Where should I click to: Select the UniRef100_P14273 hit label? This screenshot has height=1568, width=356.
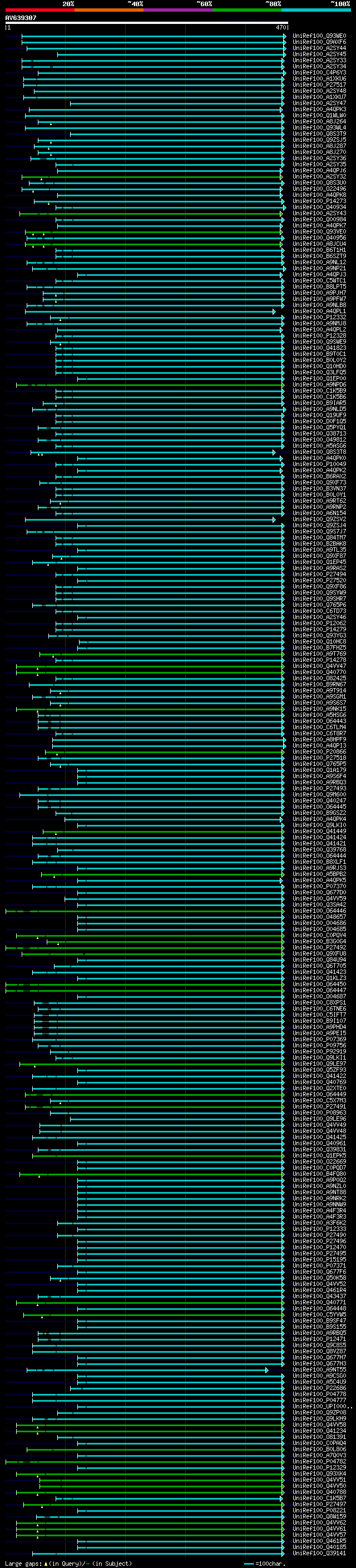coord(319,201)
